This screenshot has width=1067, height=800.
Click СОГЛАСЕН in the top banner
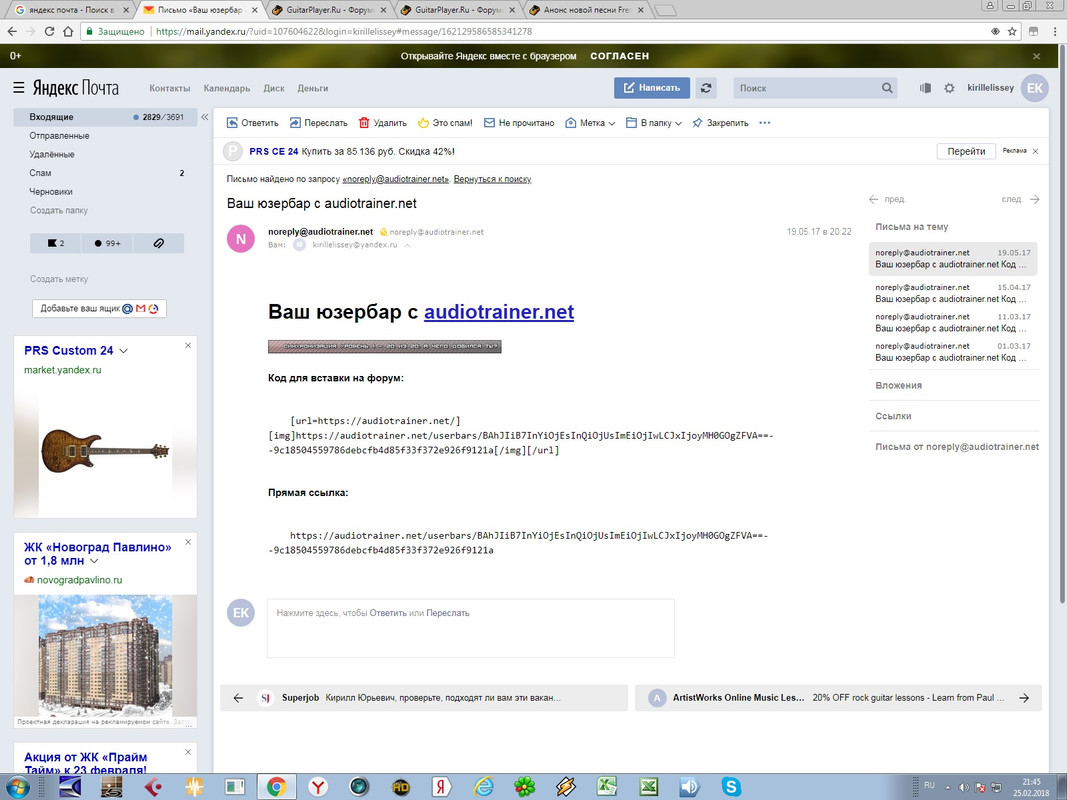619,56
